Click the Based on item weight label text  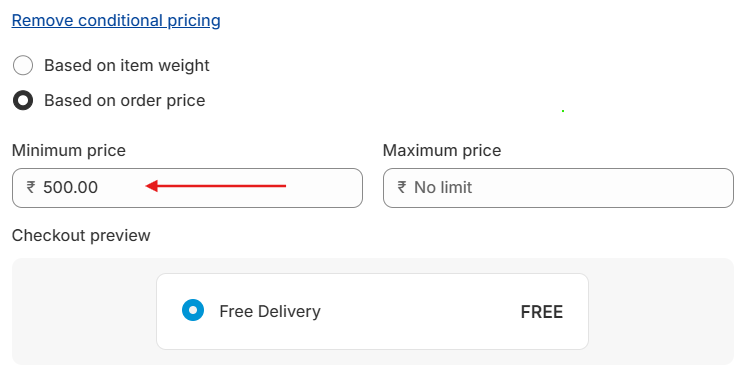[x=127, y=65]
